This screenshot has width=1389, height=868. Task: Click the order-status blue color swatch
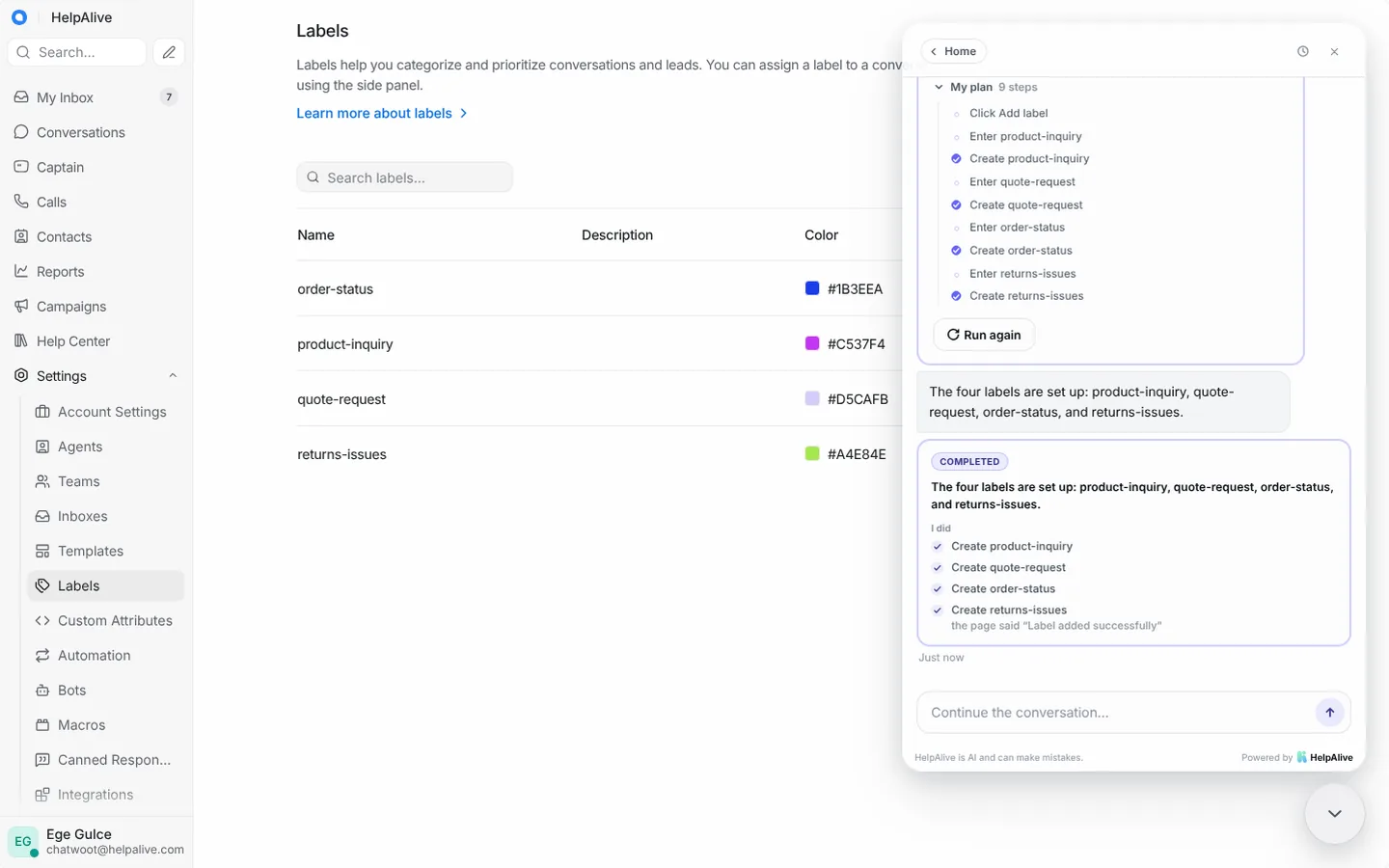(812, 288)
